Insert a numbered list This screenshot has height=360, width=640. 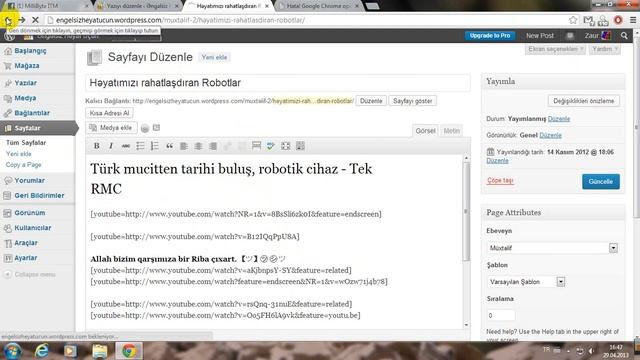155,146
